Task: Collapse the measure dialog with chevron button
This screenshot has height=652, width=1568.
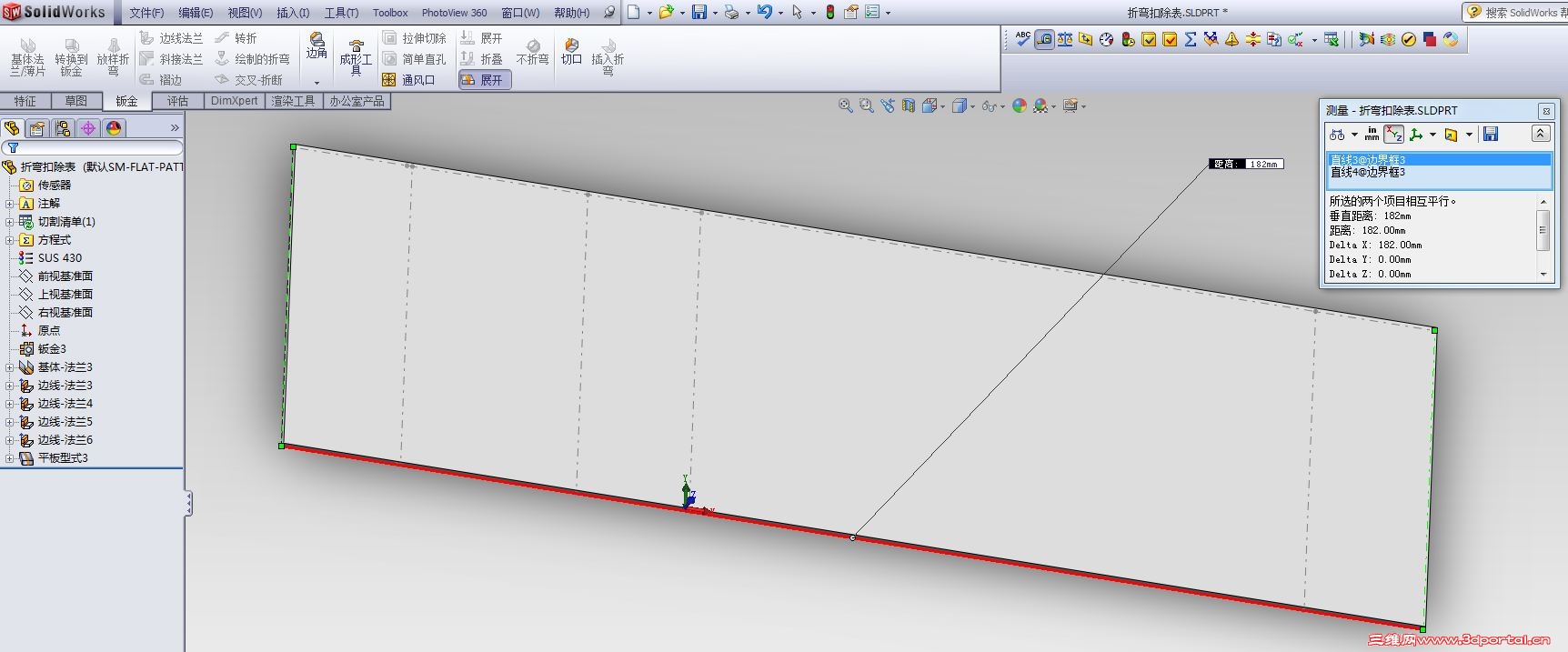Action: click(x=1540, y=134)
